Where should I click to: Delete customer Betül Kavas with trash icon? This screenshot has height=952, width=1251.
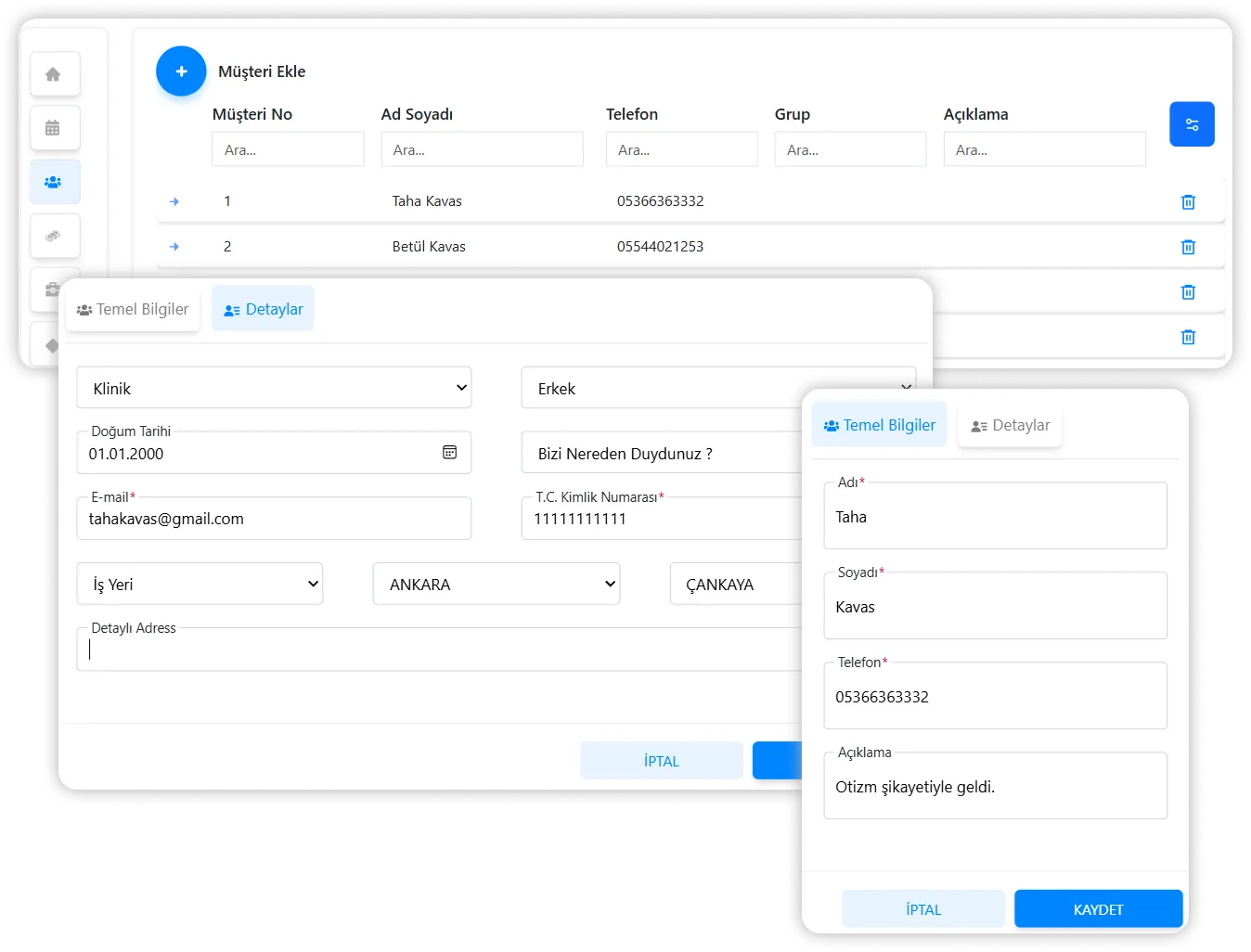(x=1188, y=247)
